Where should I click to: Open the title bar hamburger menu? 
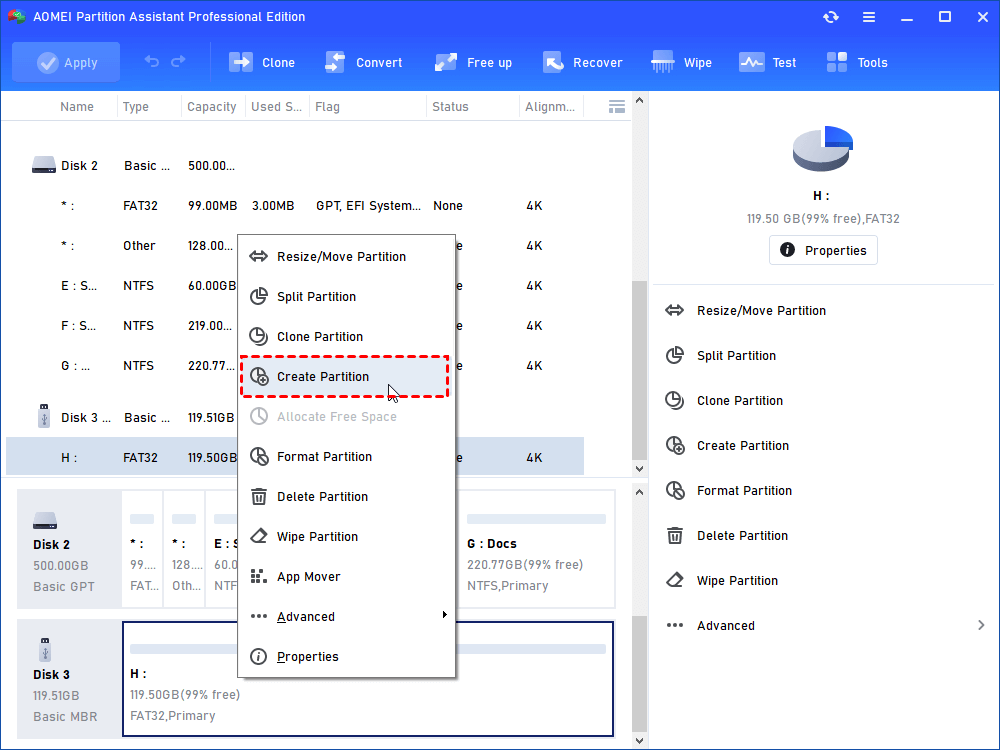869,17
